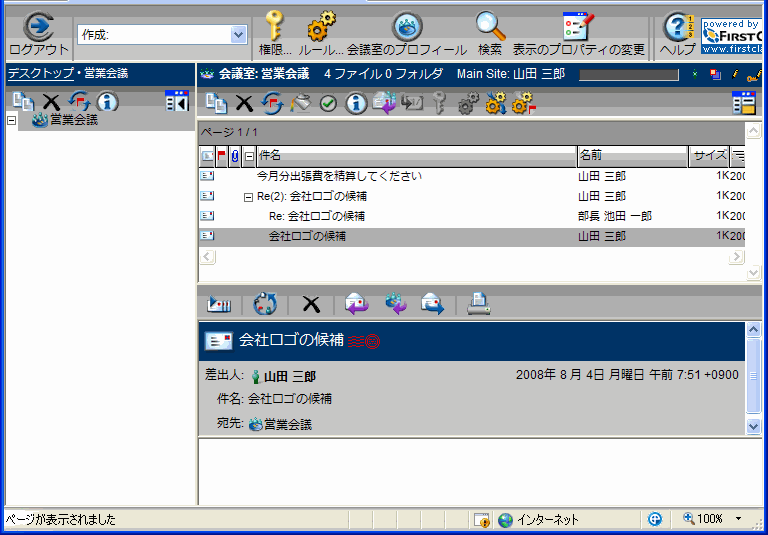The image size is (768, 535).
Task: Open 表示のプロパティの変更 view properties
Action: pyautogui.click(x=578, y=27)
